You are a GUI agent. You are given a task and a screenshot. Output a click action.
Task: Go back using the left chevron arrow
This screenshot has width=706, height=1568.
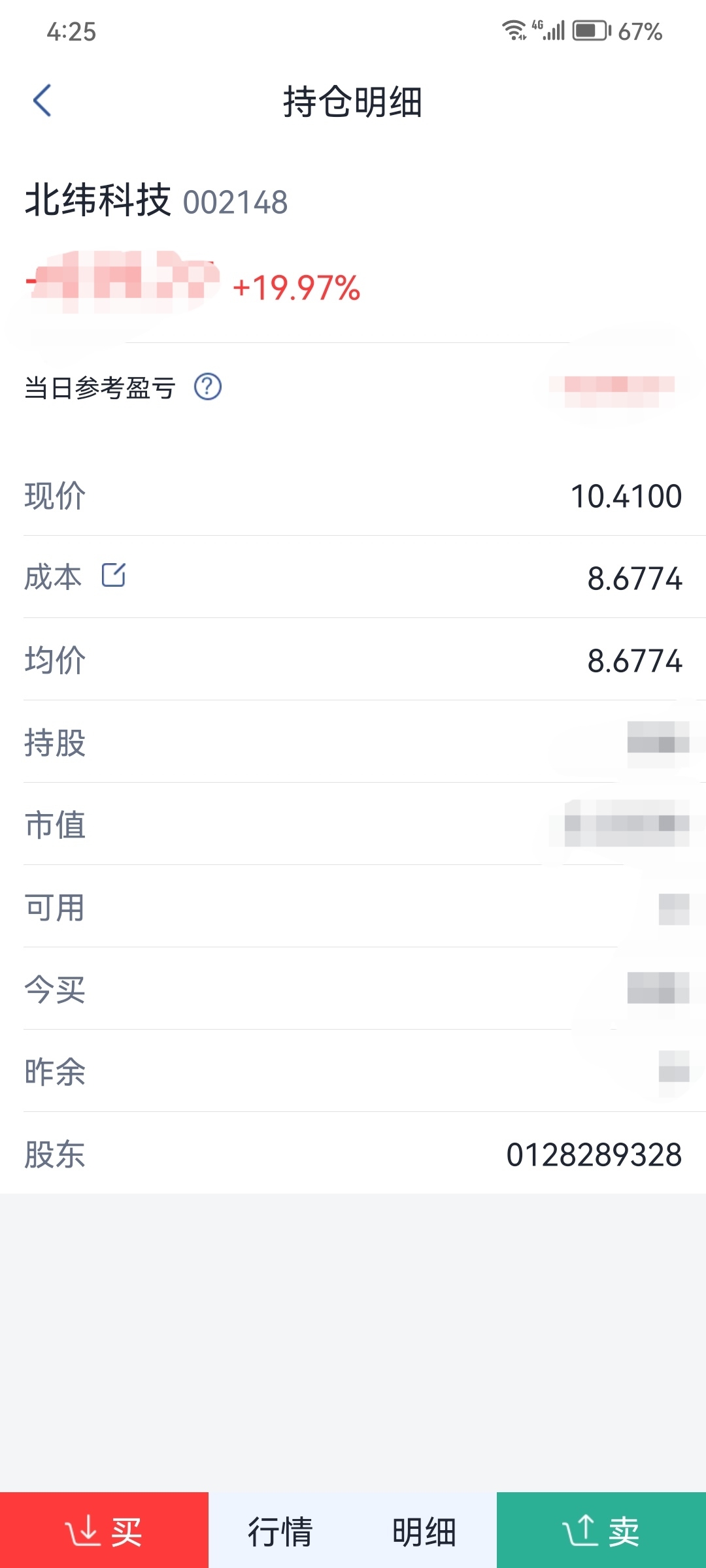[42, 101]
